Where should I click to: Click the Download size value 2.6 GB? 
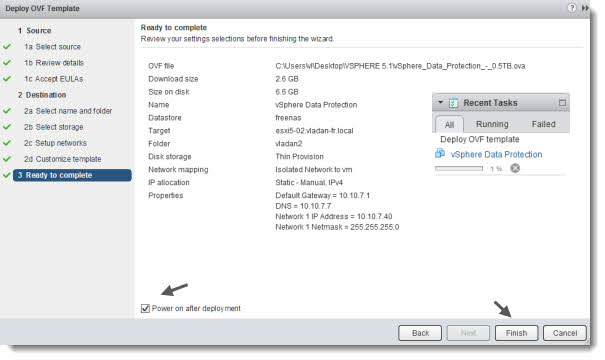[287, 79]
